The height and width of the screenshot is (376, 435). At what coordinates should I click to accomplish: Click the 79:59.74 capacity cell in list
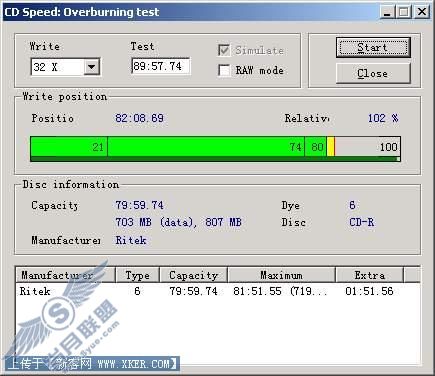coord(193,291)
